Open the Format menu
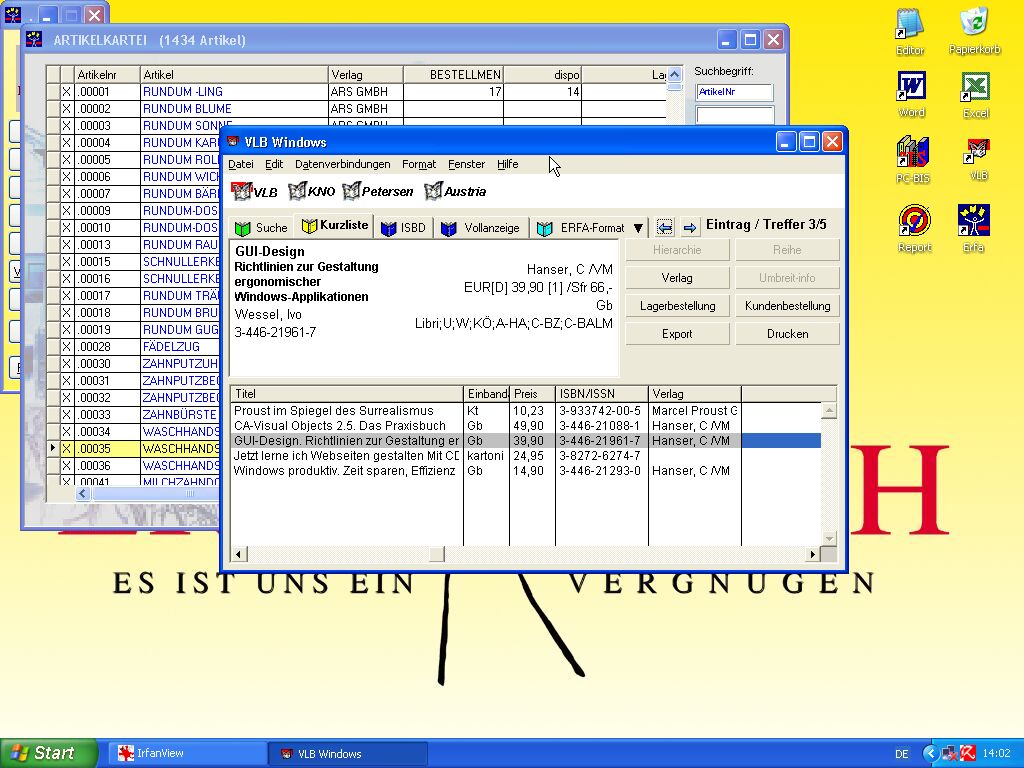This screenshot has height=768, width=1024. (419, 164)
